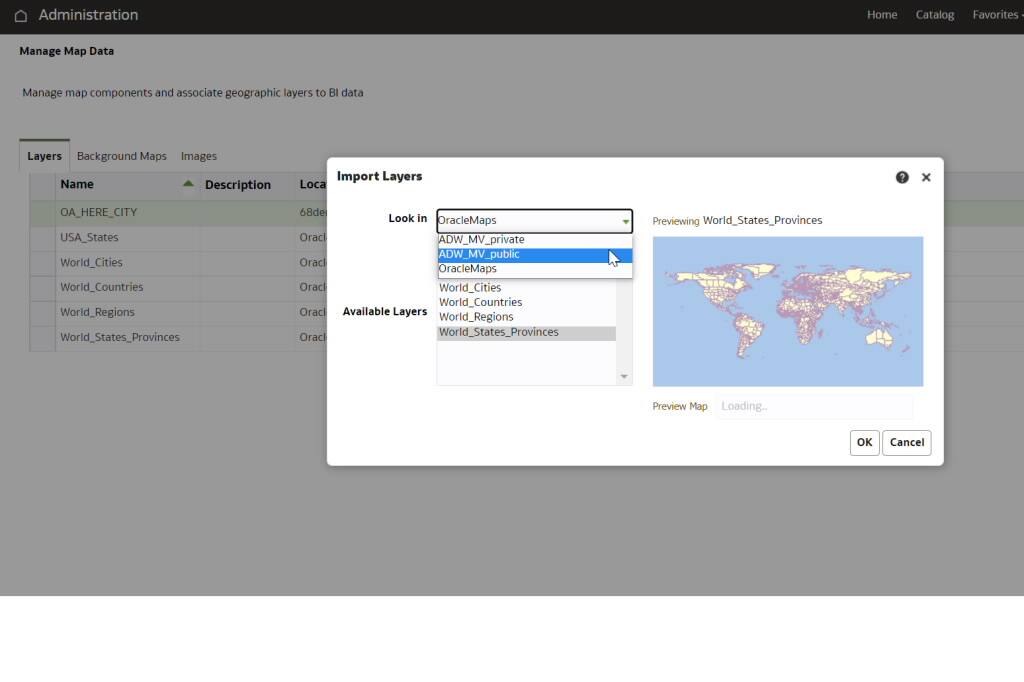Open the help icon in Import Layers
Screen dimensions: 1024x682
[x=902, y=177]
